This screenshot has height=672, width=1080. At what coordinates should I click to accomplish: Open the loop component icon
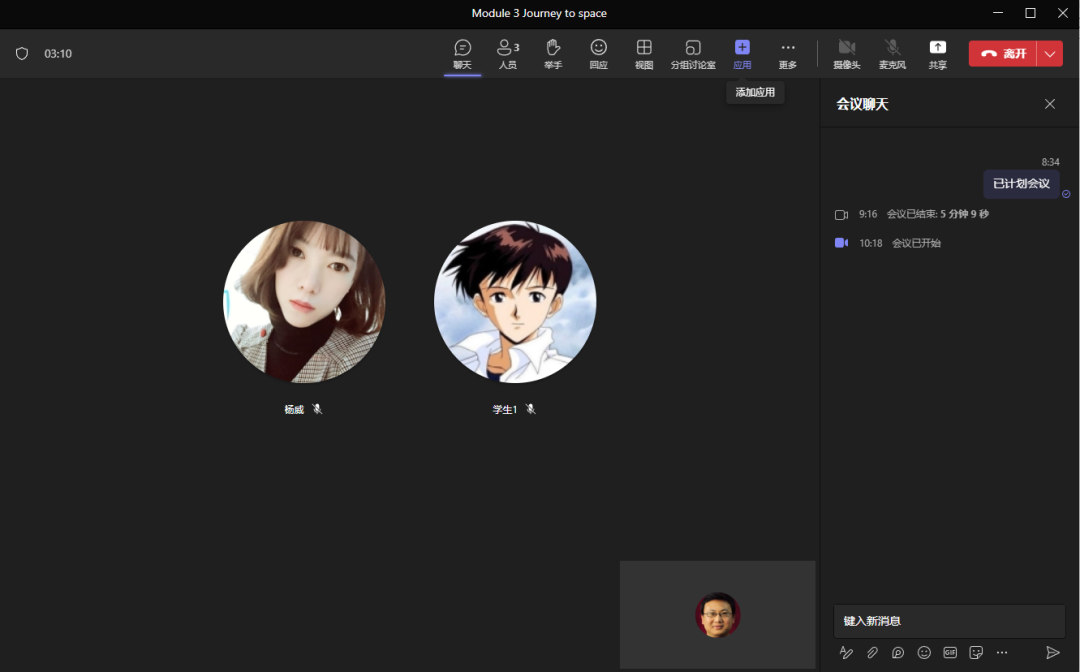[x=898, y=652]
